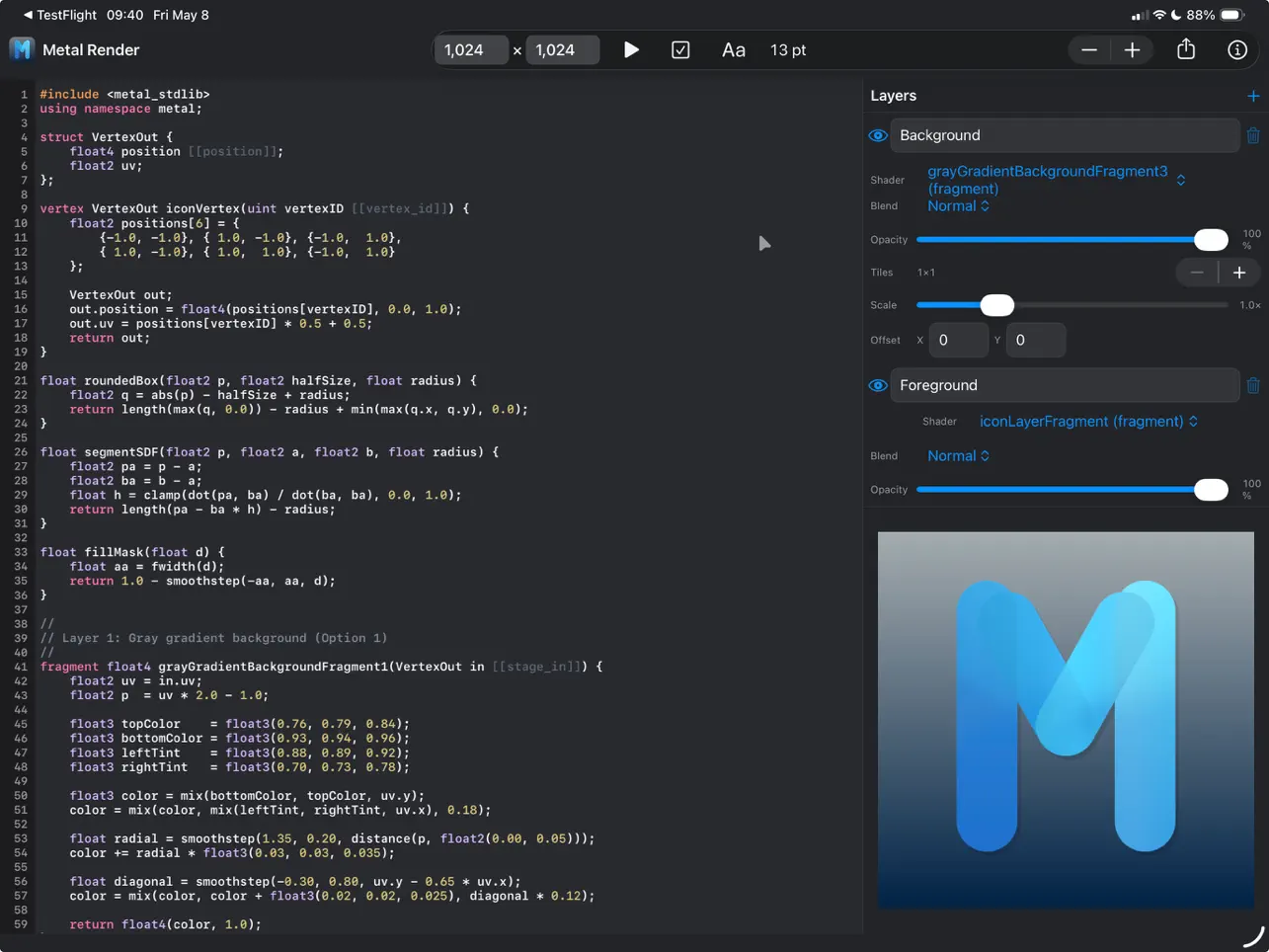The image size is (1269, 952).
Task: Click the rendered M icon preview
Action: coord(1066,720)
